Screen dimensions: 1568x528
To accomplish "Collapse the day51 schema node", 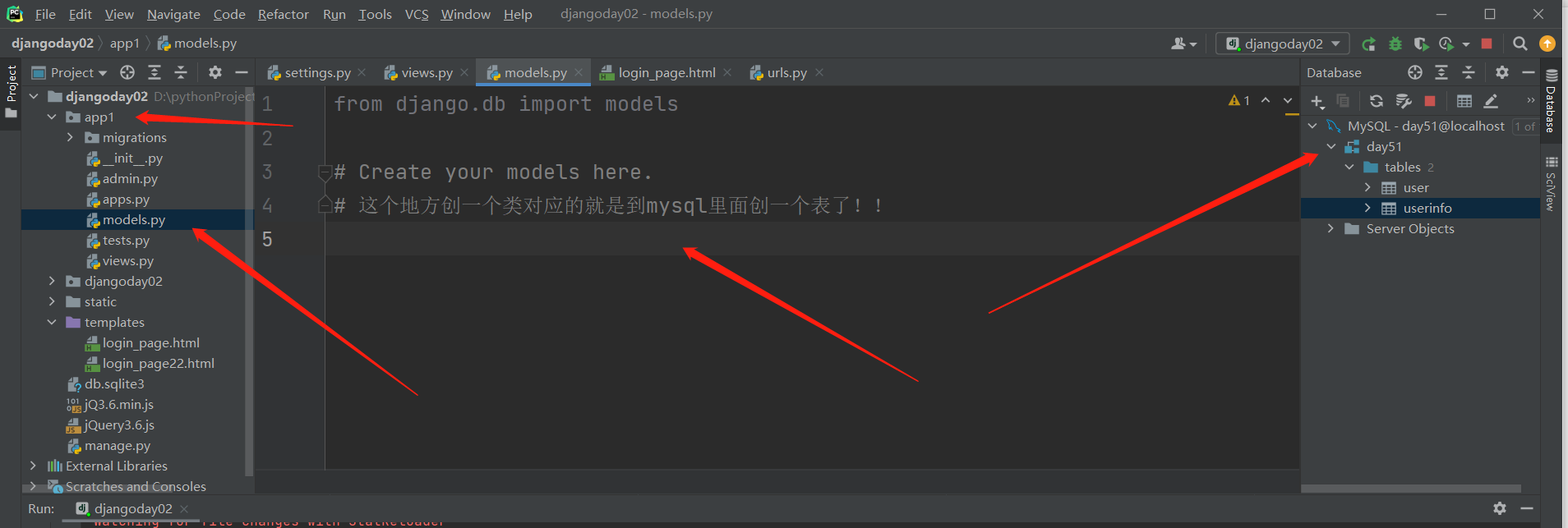I will pos(1331,146).
